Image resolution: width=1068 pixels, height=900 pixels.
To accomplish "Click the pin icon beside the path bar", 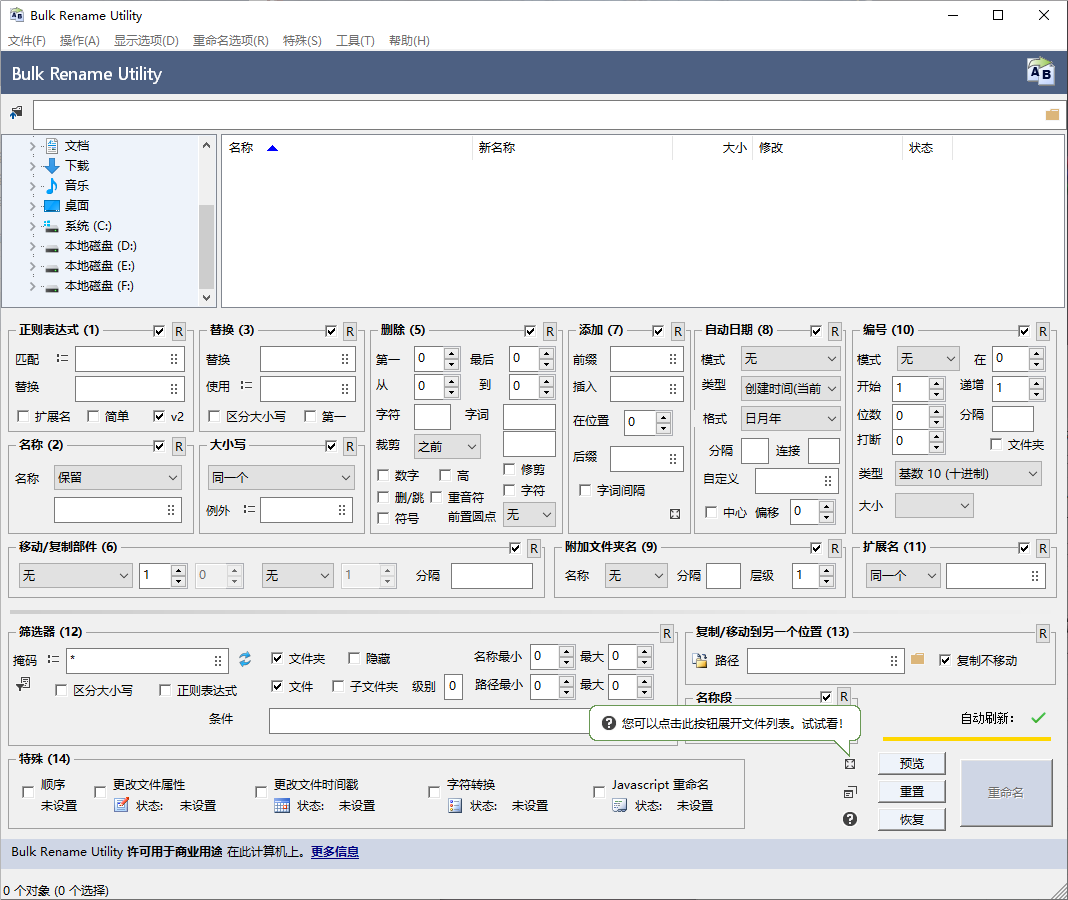I will (16, 113).
